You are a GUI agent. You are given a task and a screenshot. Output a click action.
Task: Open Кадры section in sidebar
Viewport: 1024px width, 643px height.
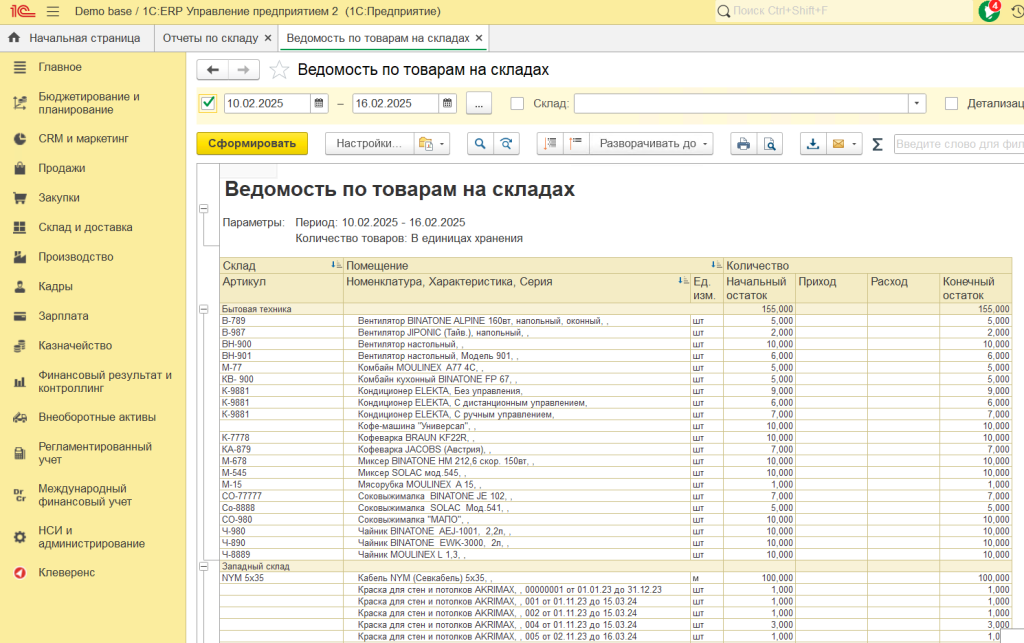[56, 287]
